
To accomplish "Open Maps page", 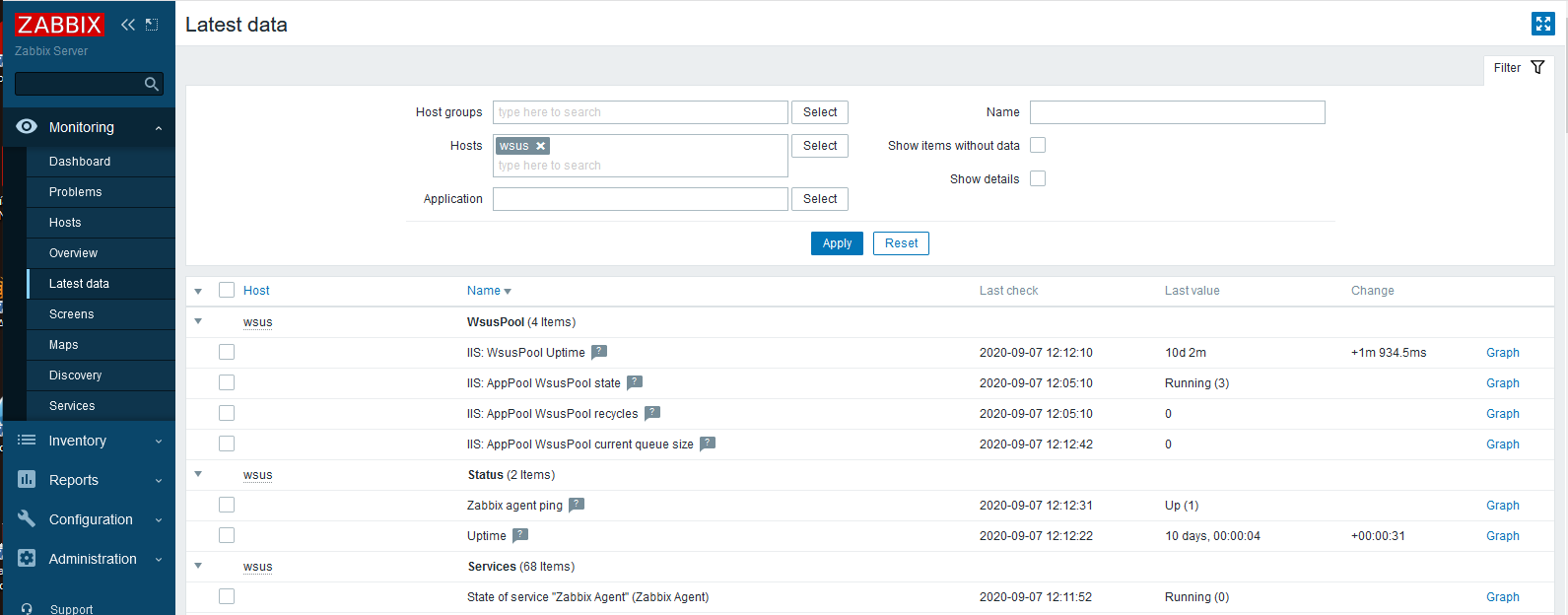I will coord(64,345).
